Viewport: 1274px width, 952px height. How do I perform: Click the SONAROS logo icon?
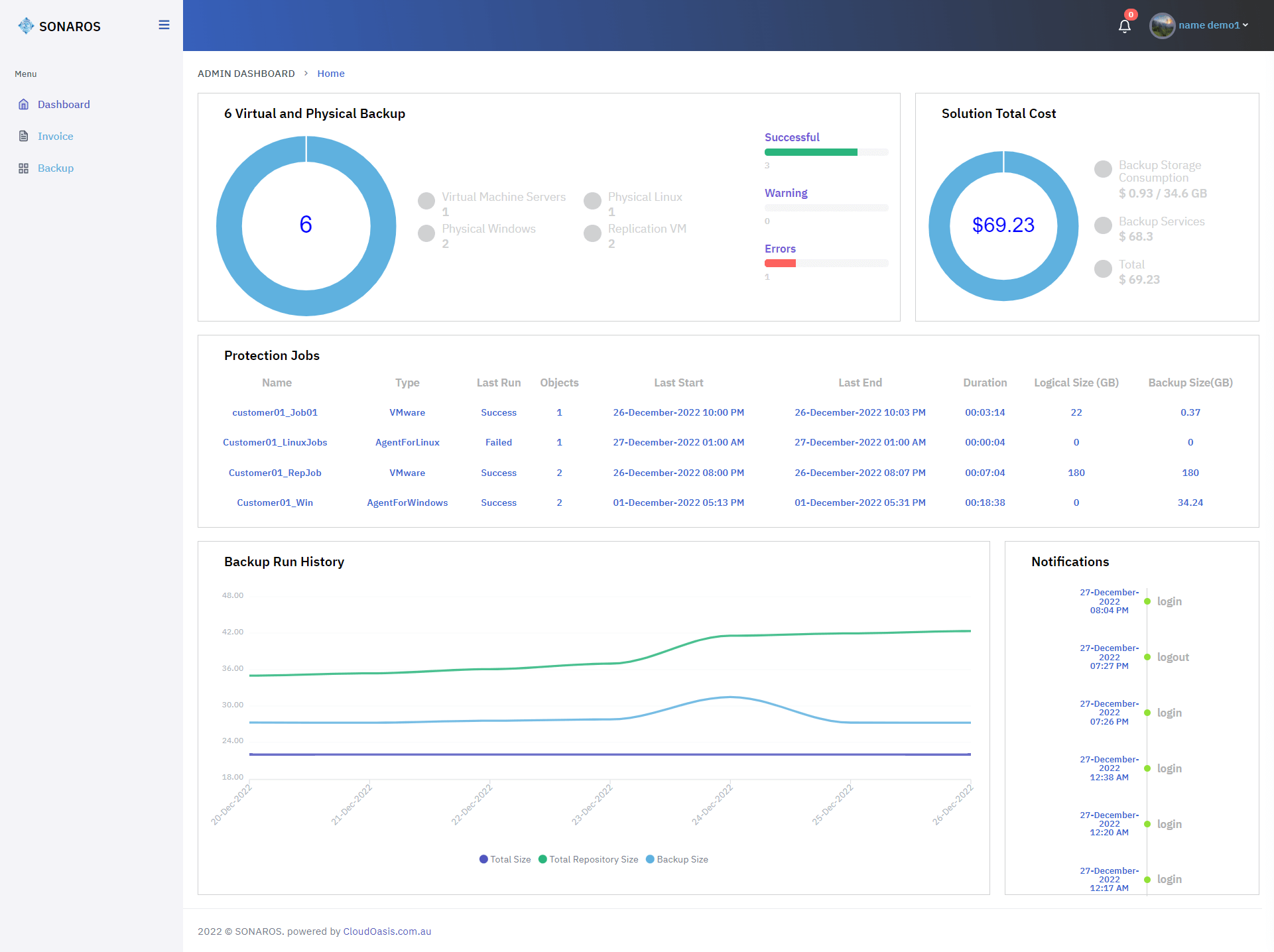(x=26, y=26)
